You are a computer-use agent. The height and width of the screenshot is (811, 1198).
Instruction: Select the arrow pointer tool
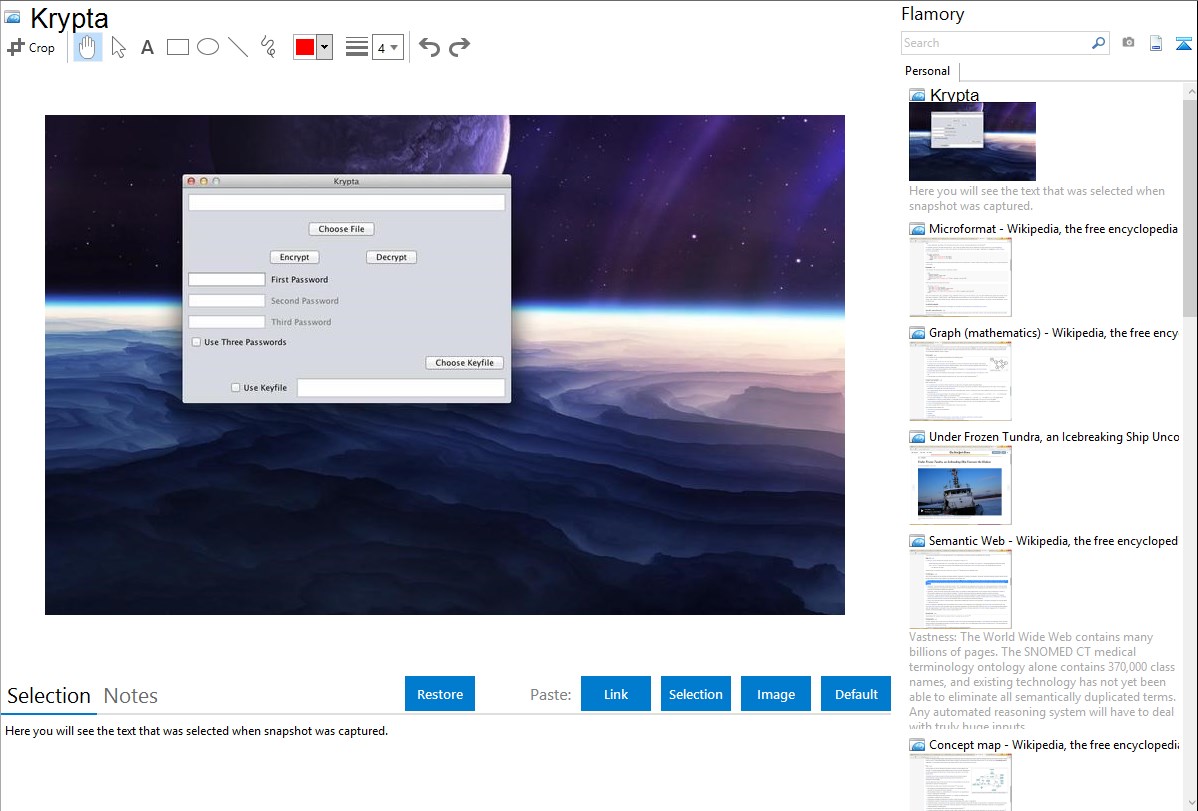pyautogui.click(x=118, y=47)
